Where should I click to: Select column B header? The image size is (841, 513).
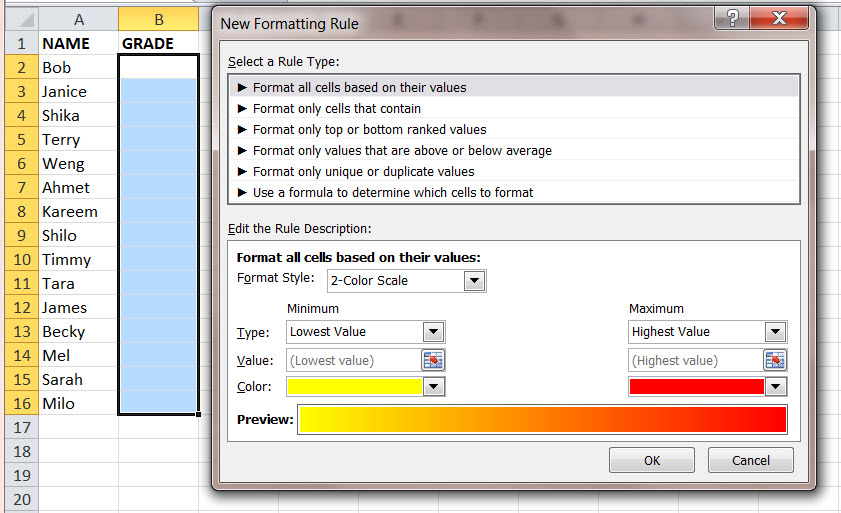click(x=159, y=19)
